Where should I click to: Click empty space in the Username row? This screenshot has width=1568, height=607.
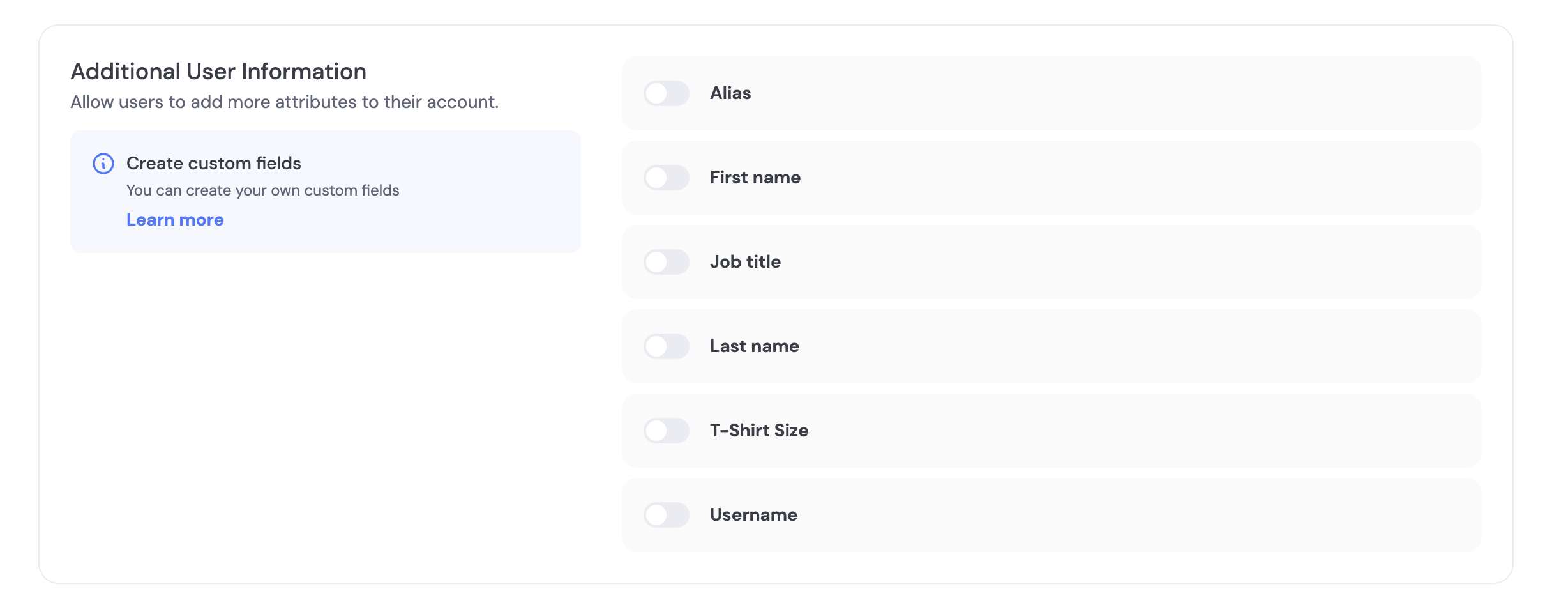1149,515
